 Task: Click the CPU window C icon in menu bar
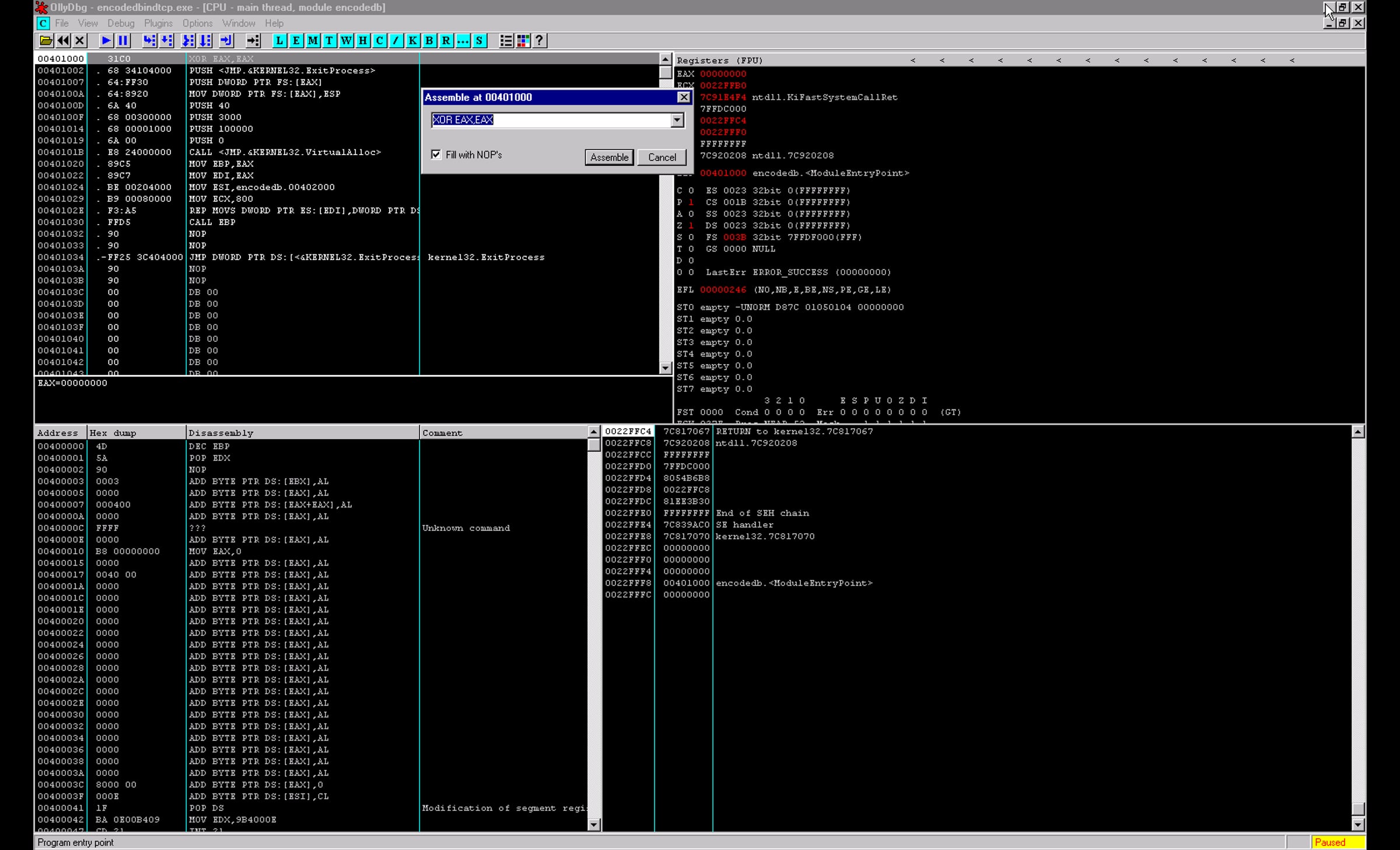pyautogui.click(x=43, y=23)
